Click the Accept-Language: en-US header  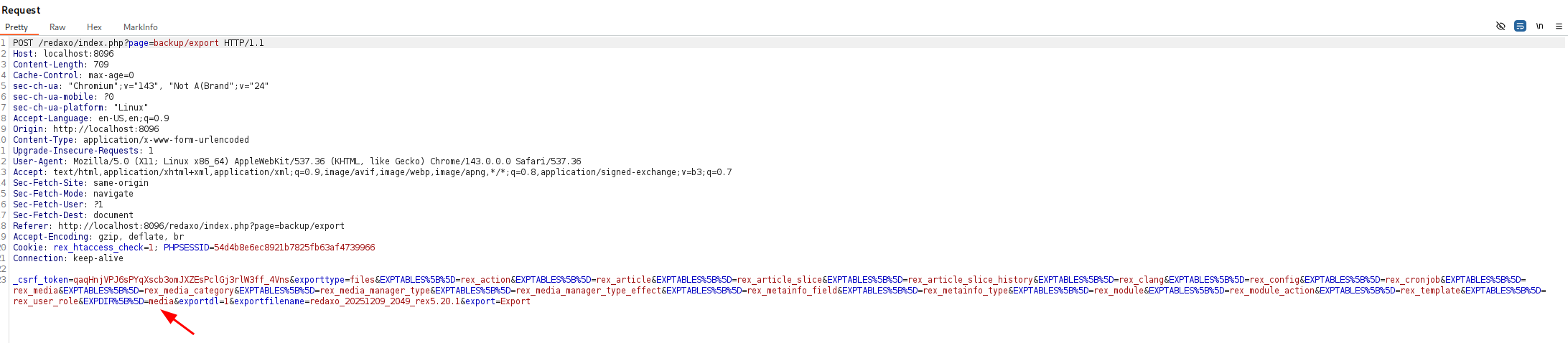[91, 118]
